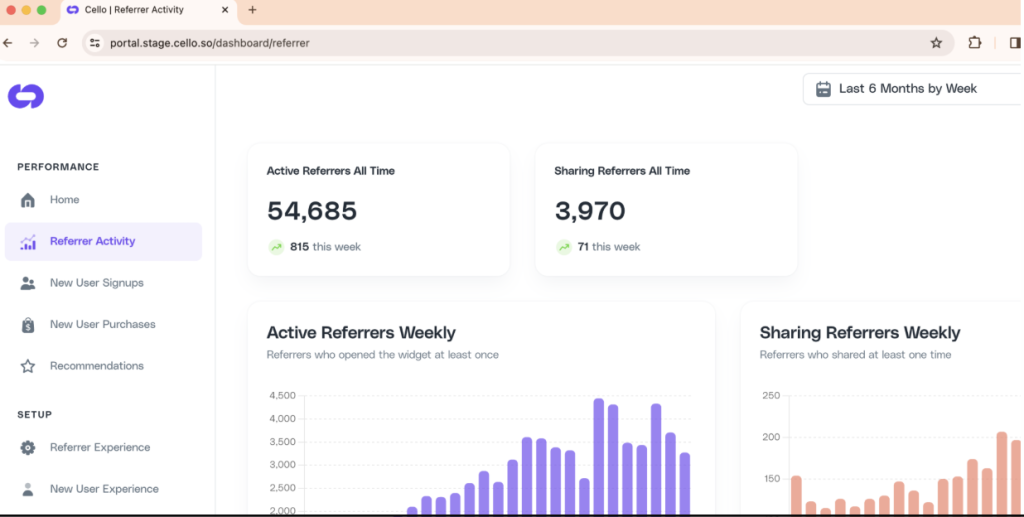The width and height of the screenshot is (1024, 517).
Task: Click the tallest purple bar in Active Referrers chart
Action: tap(599, 456)
